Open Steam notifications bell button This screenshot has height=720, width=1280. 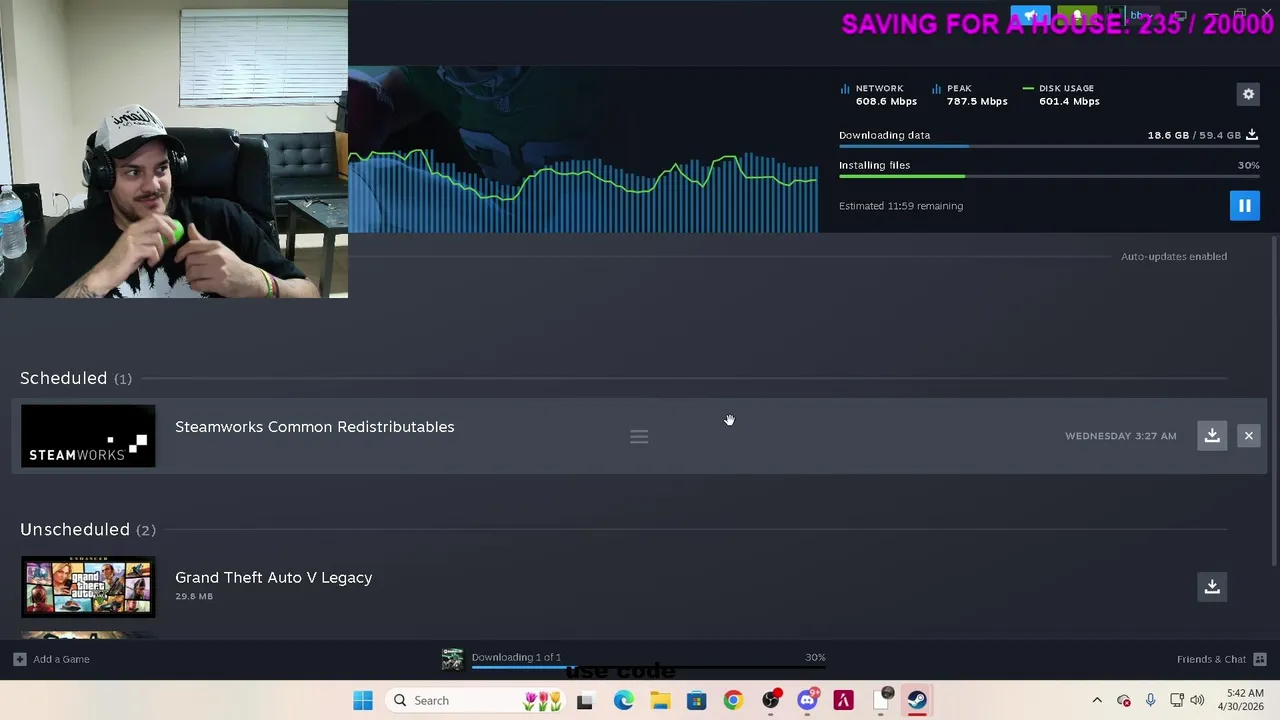(x=1077, y=16)
